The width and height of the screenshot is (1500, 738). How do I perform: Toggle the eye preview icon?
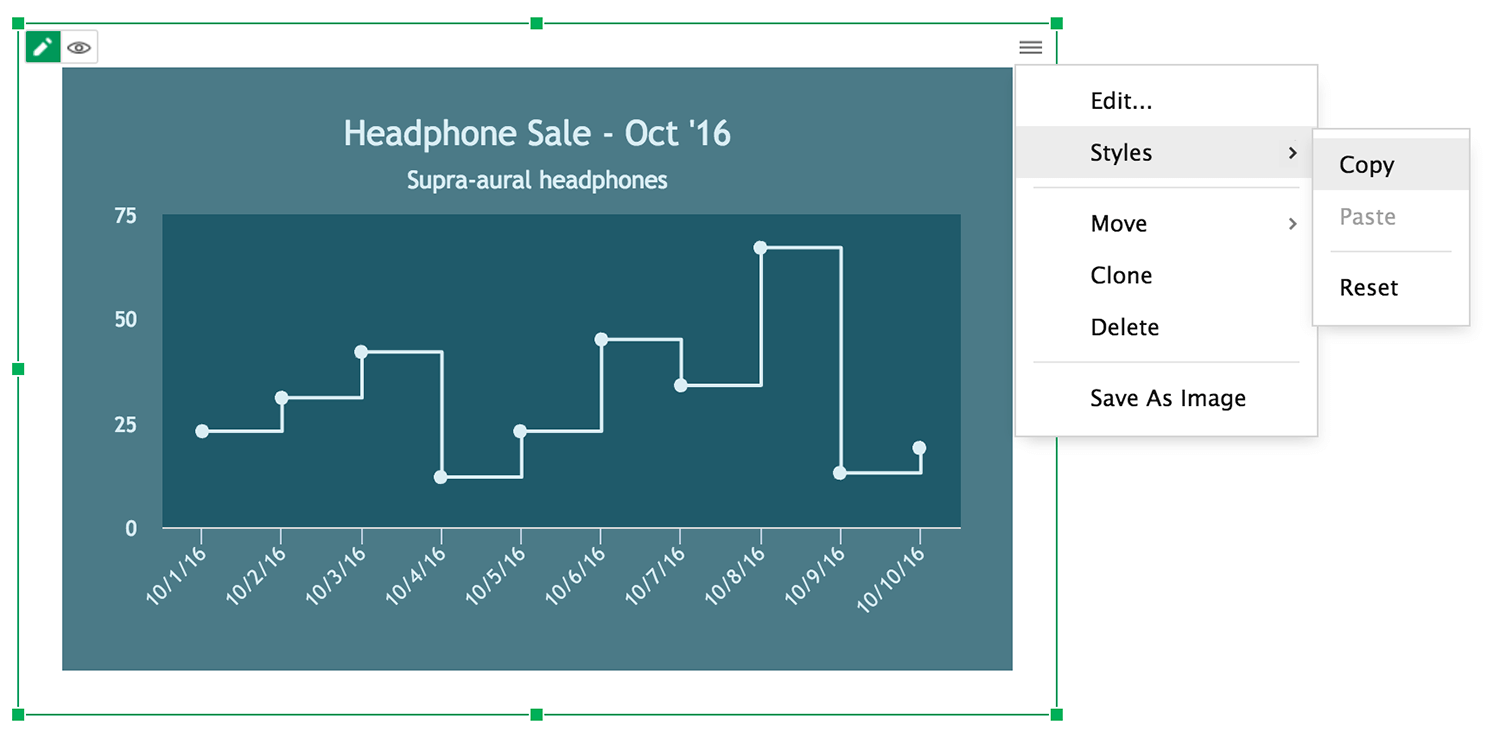(79, 47)
